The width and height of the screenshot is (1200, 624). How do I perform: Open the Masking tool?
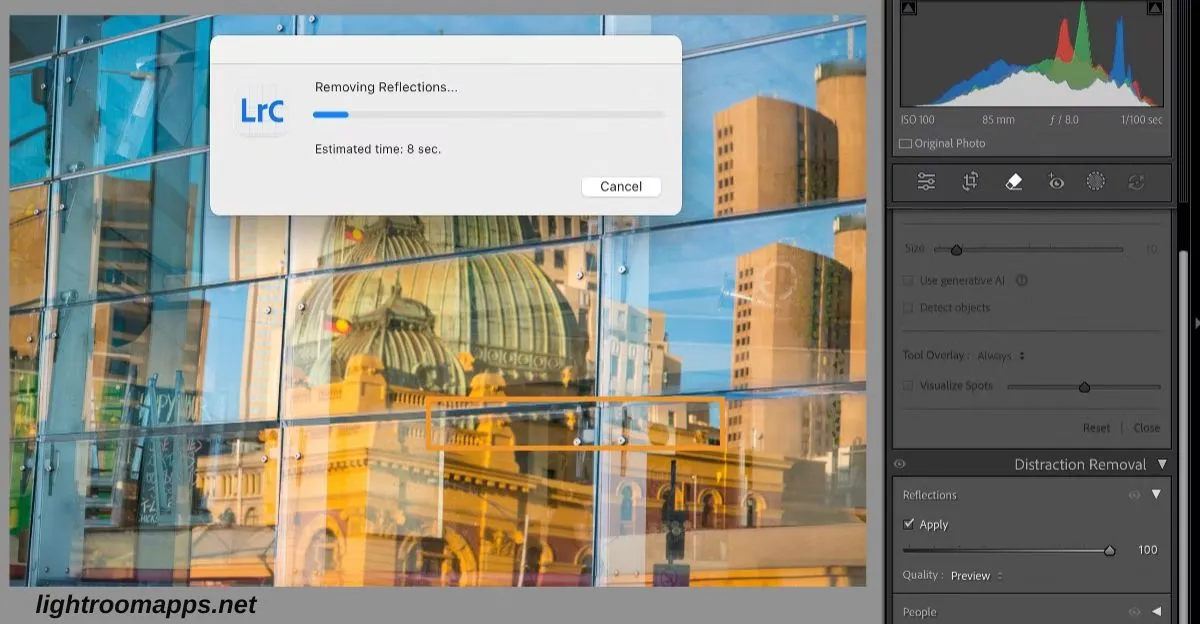coord(1096,181)
